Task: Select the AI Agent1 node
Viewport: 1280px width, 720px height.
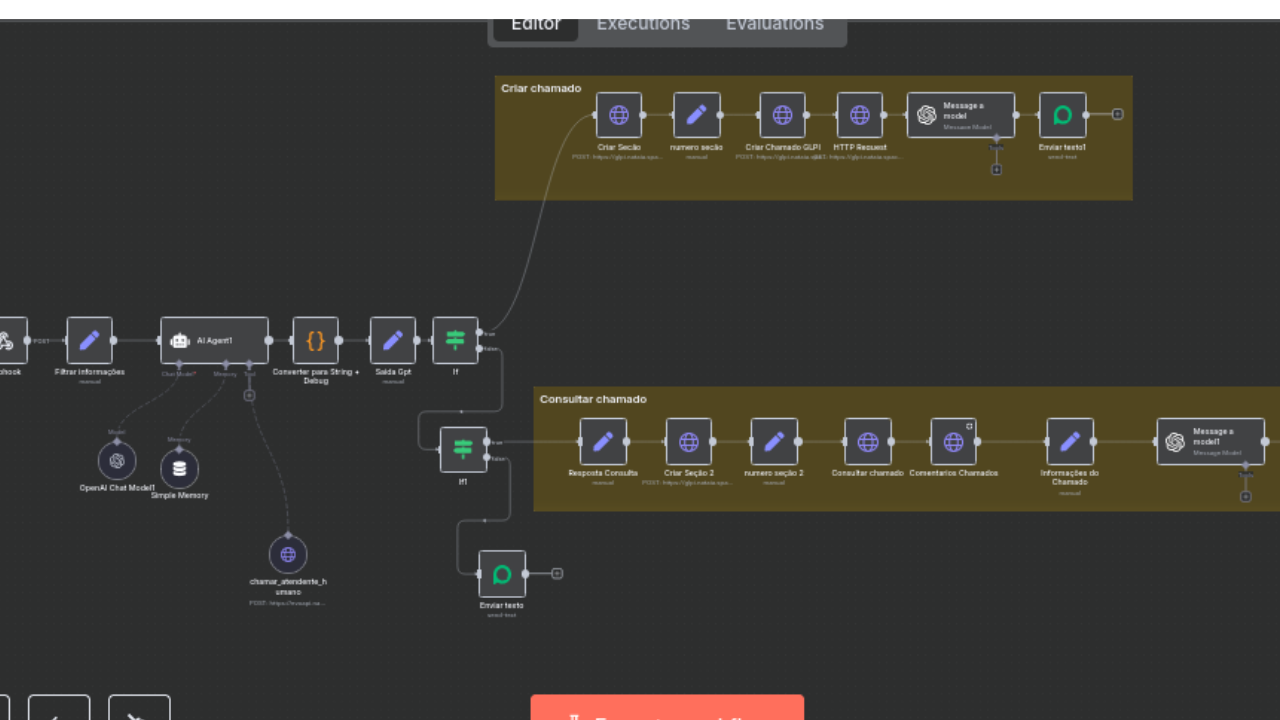Action: pos(214,340)
